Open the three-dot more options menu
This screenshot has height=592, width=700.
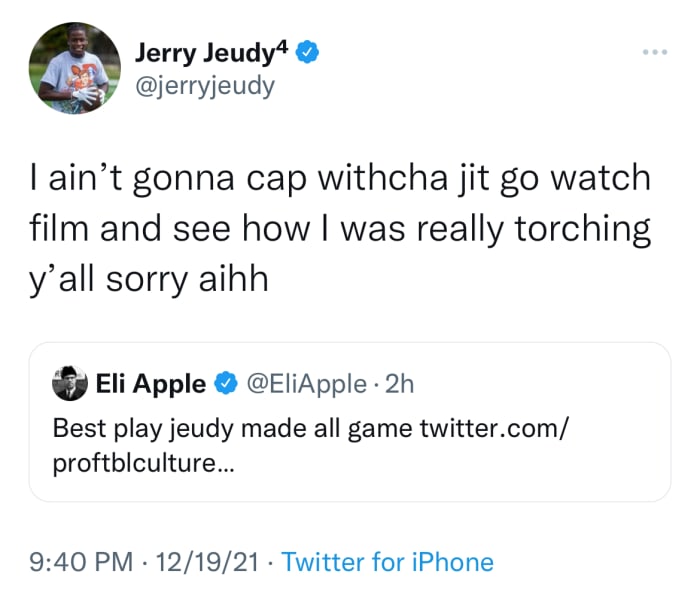point(655,50)
